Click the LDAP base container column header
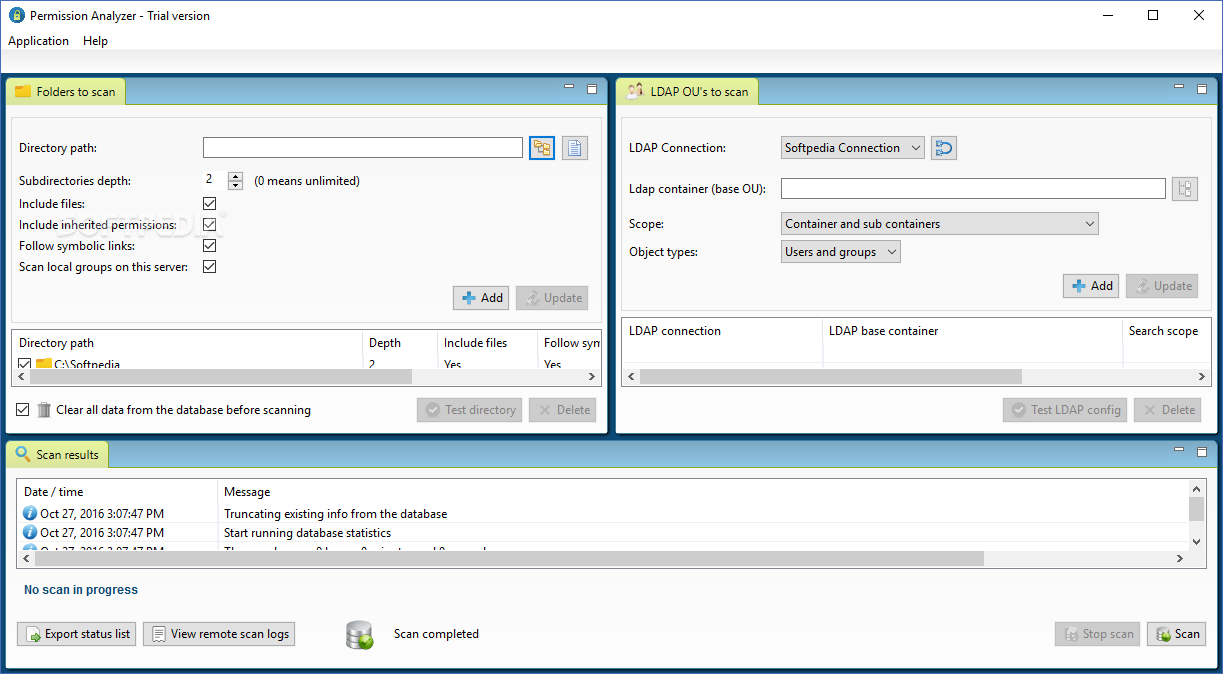The width and height of the screenshot is (1223, 674). tap(971, 331)
